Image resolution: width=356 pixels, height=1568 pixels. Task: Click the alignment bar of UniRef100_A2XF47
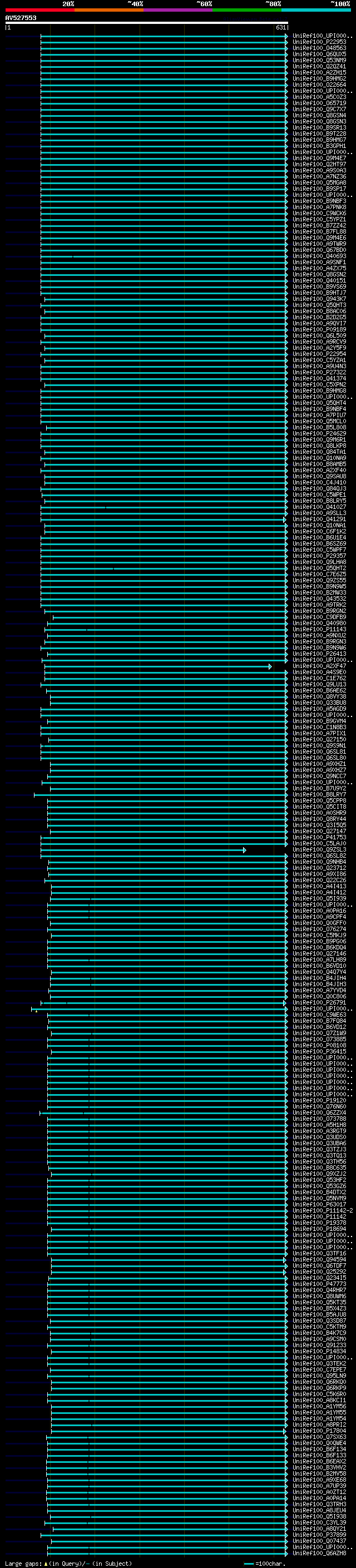[x=158, y=666]
